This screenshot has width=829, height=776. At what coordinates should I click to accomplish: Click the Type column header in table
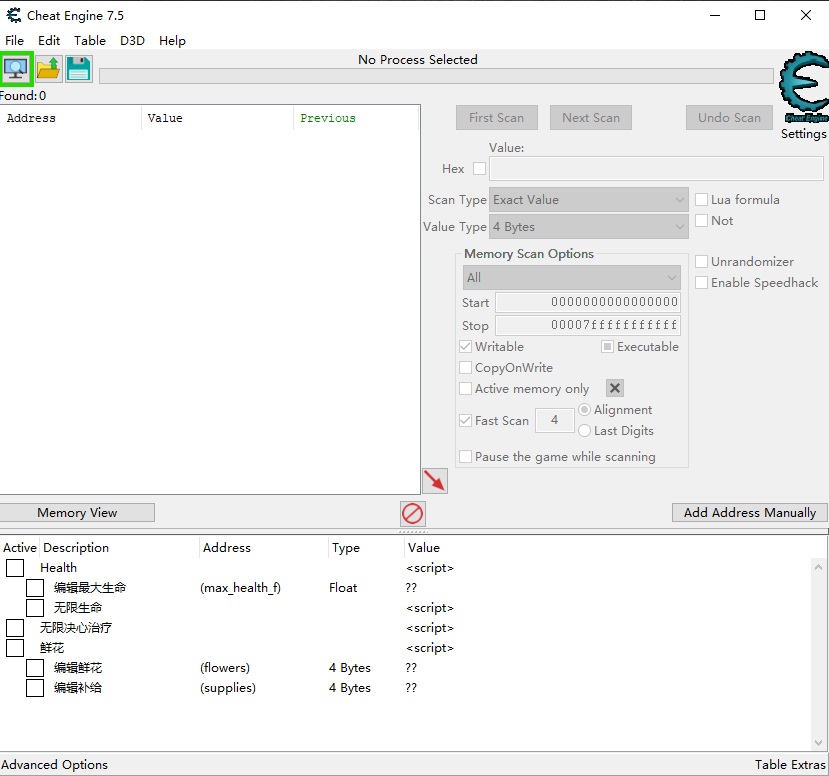click(366, 548)
